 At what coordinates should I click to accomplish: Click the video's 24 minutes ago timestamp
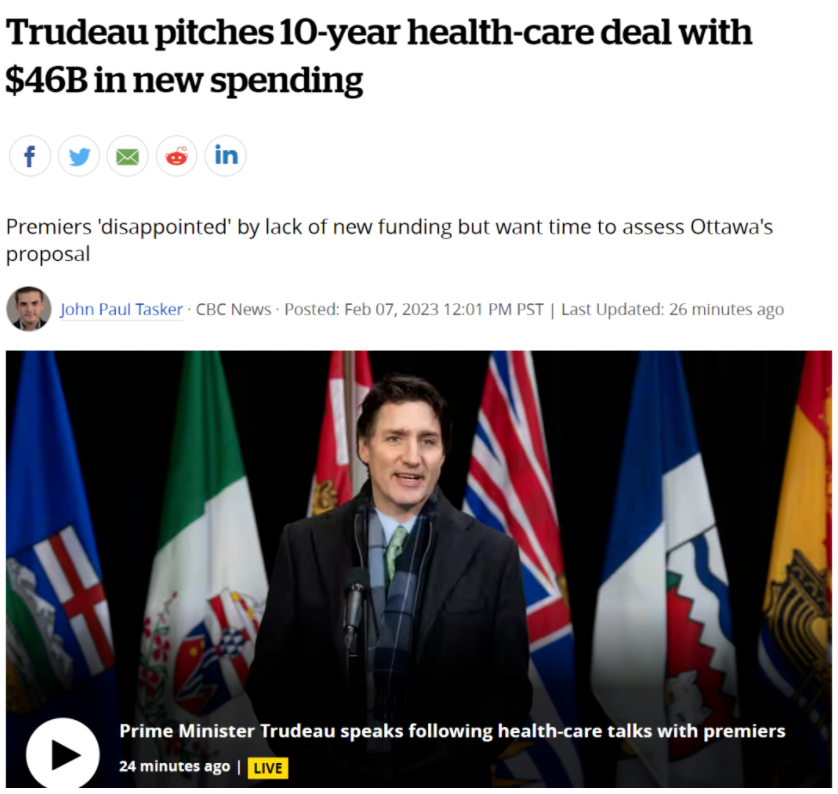[174, 767]
